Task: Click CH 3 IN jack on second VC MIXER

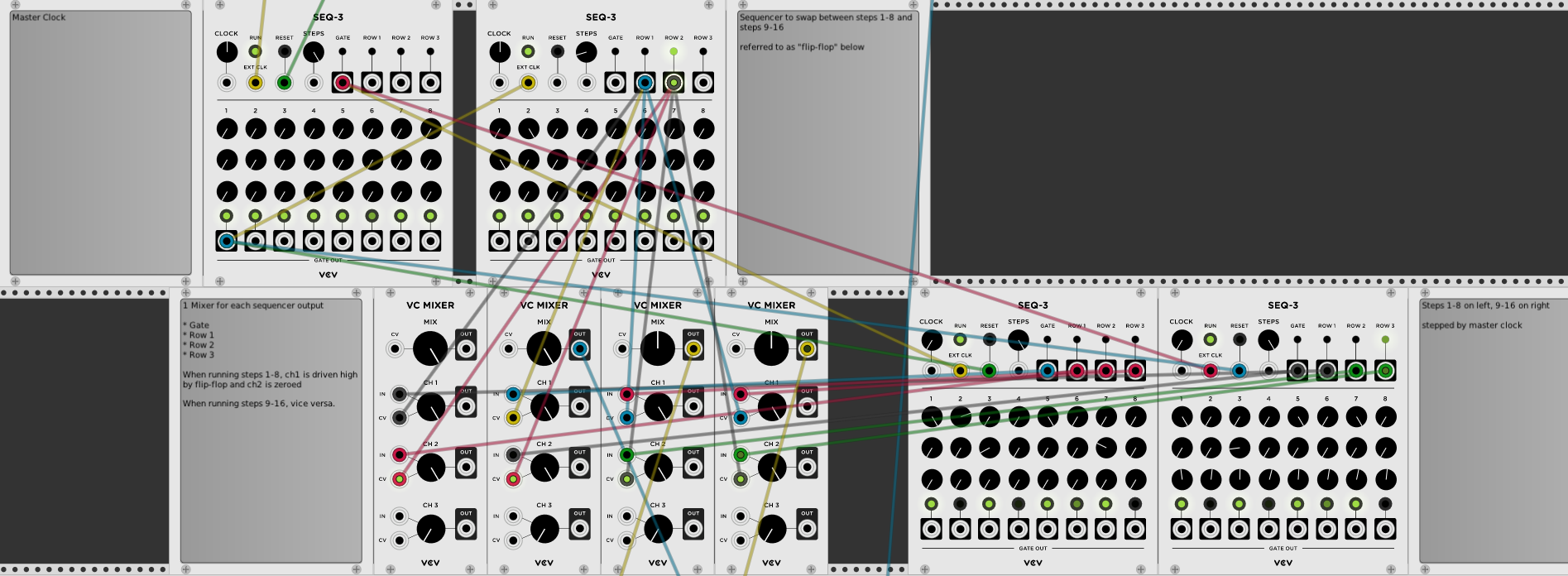Action: coord(513,516)
